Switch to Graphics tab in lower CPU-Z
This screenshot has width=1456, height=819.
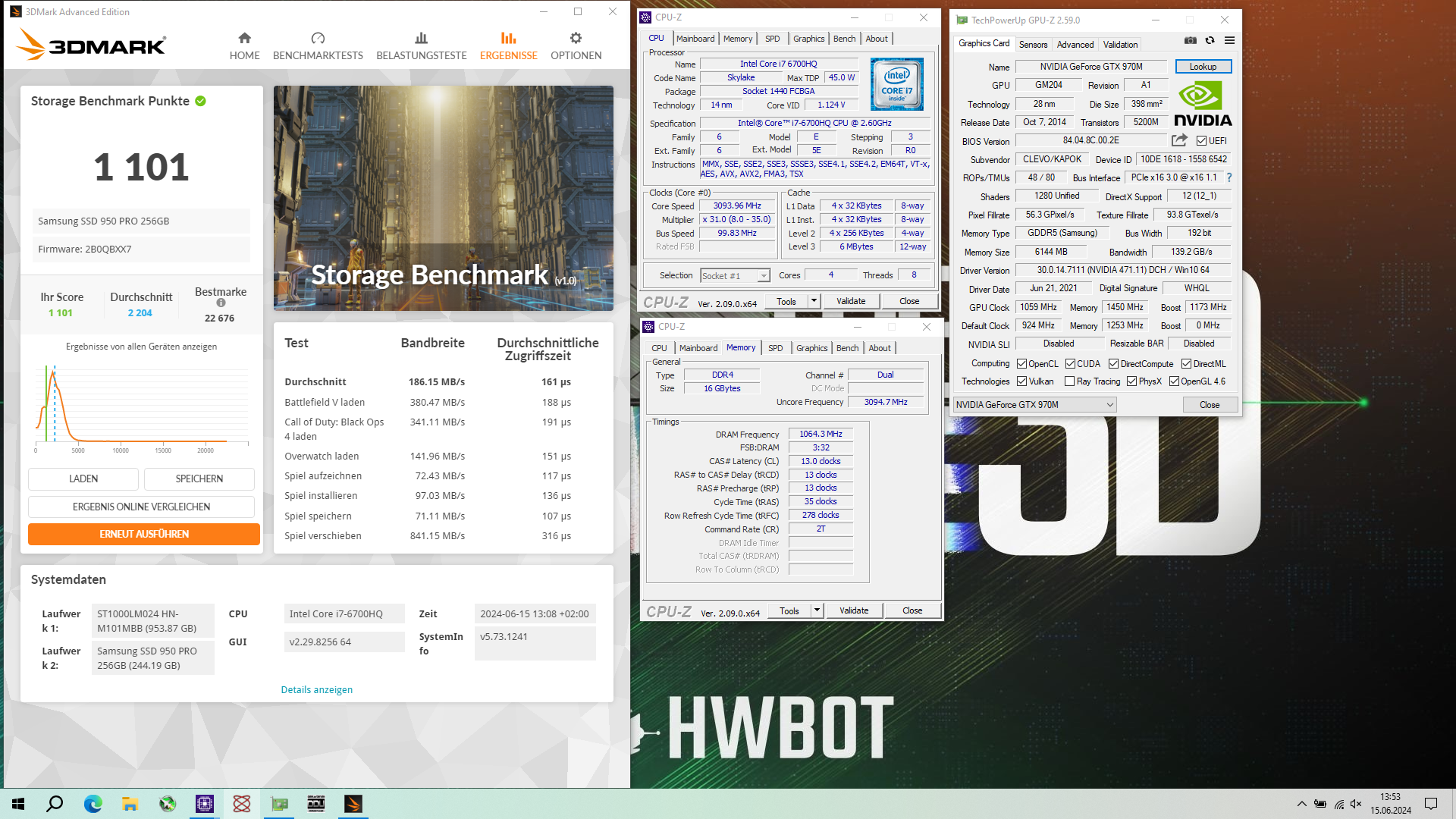(811, 348)
